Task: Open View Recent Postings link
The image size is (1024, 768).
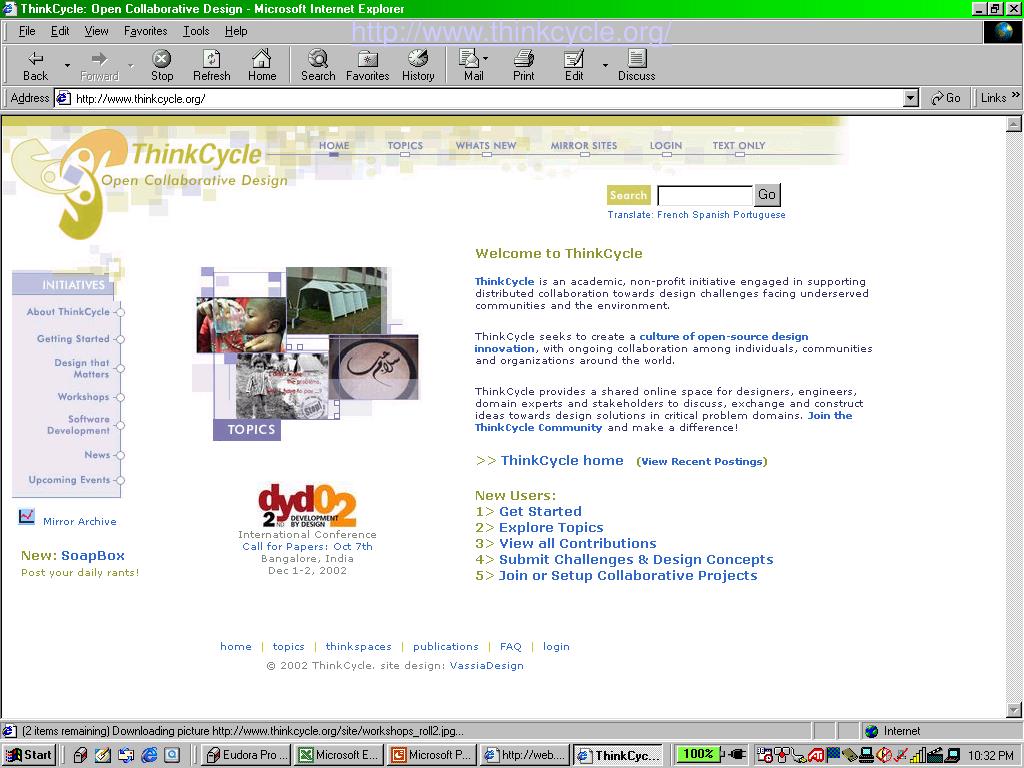Action: point(702,461)
